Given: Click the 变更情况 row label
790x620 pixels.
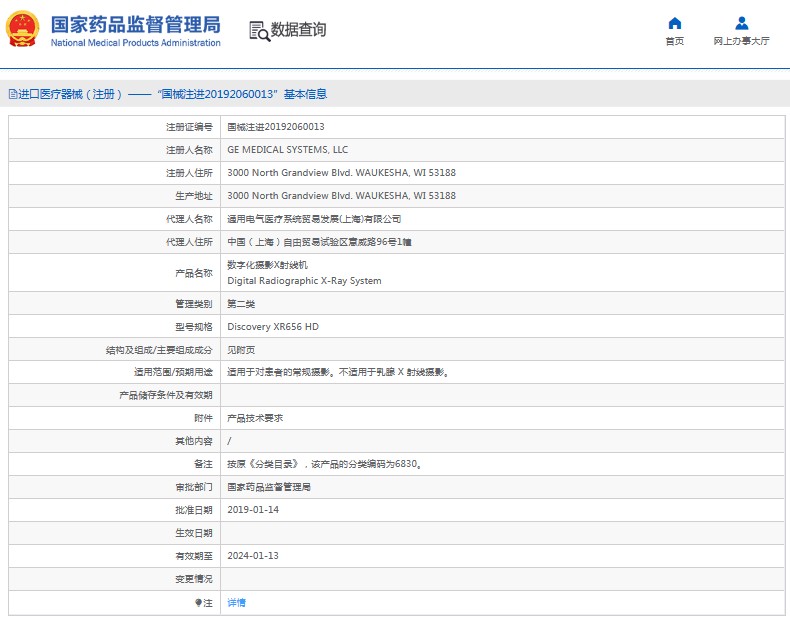Looking at the screenshot, I should click(194, 579).
